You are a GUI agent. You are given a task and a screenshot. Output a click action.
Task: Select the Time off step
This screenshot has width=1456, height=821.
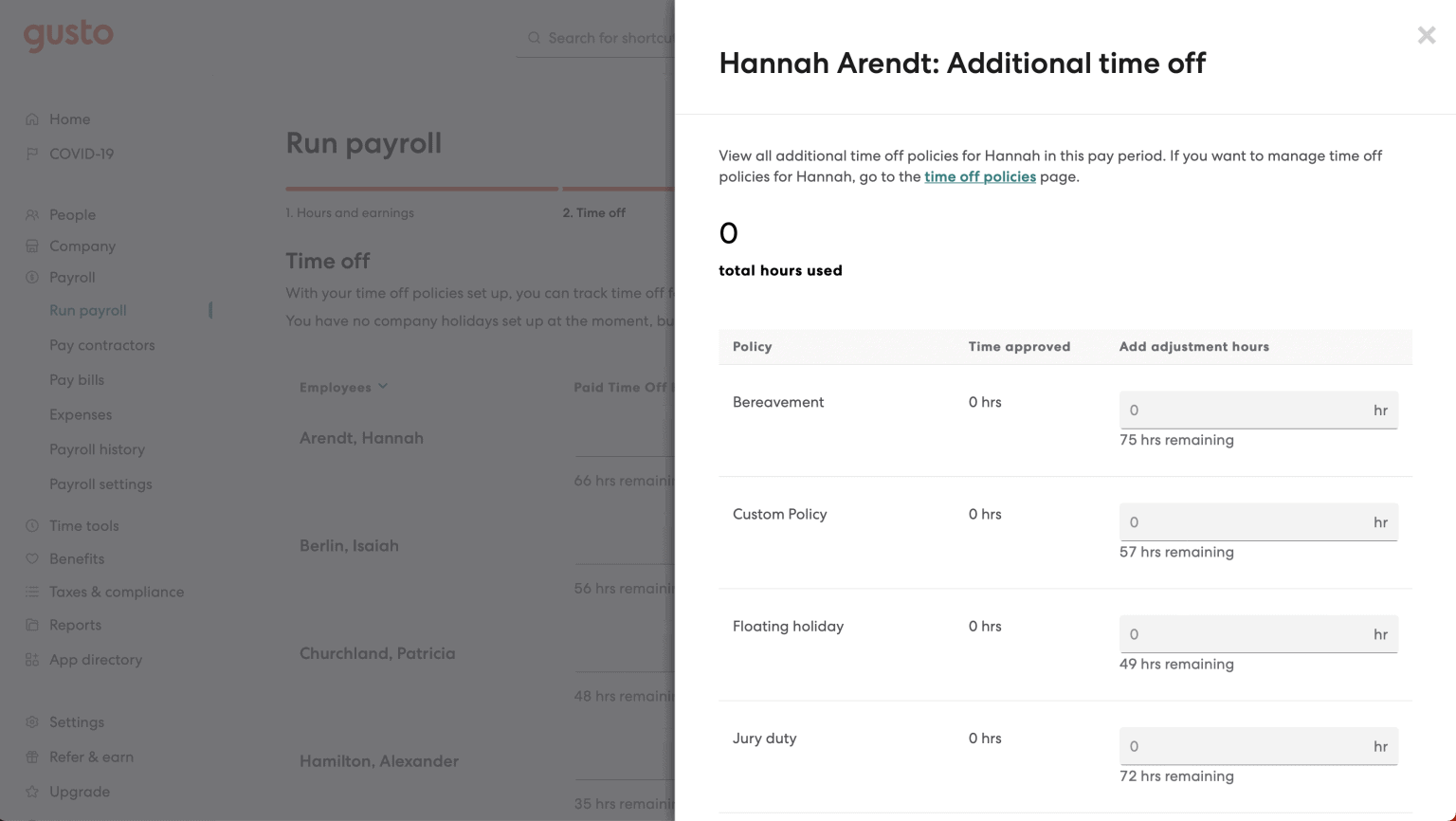(x=594, y=212)
